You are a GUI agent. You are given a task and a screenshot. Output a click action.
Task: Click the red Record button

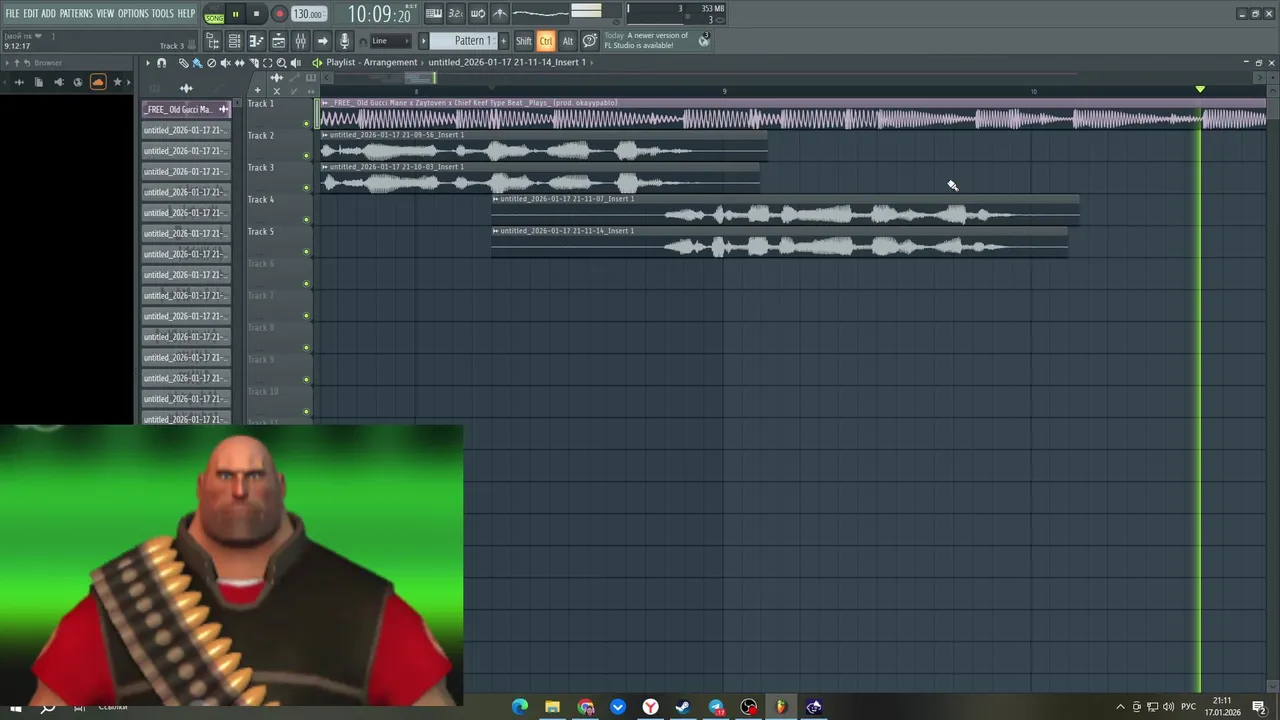pyautogui.click(x=279, y=14)
